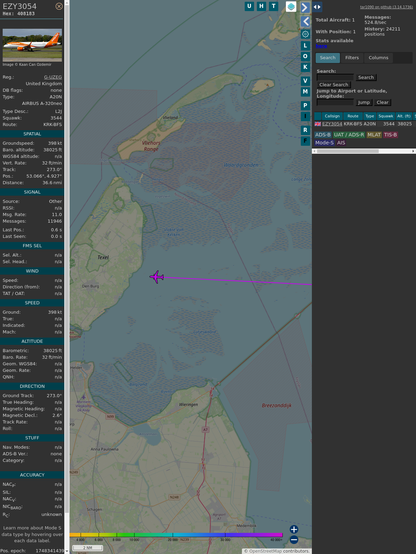Toggle the M map button
The height and width of the screenshot is (554, 416).
[x=305, y=92]
